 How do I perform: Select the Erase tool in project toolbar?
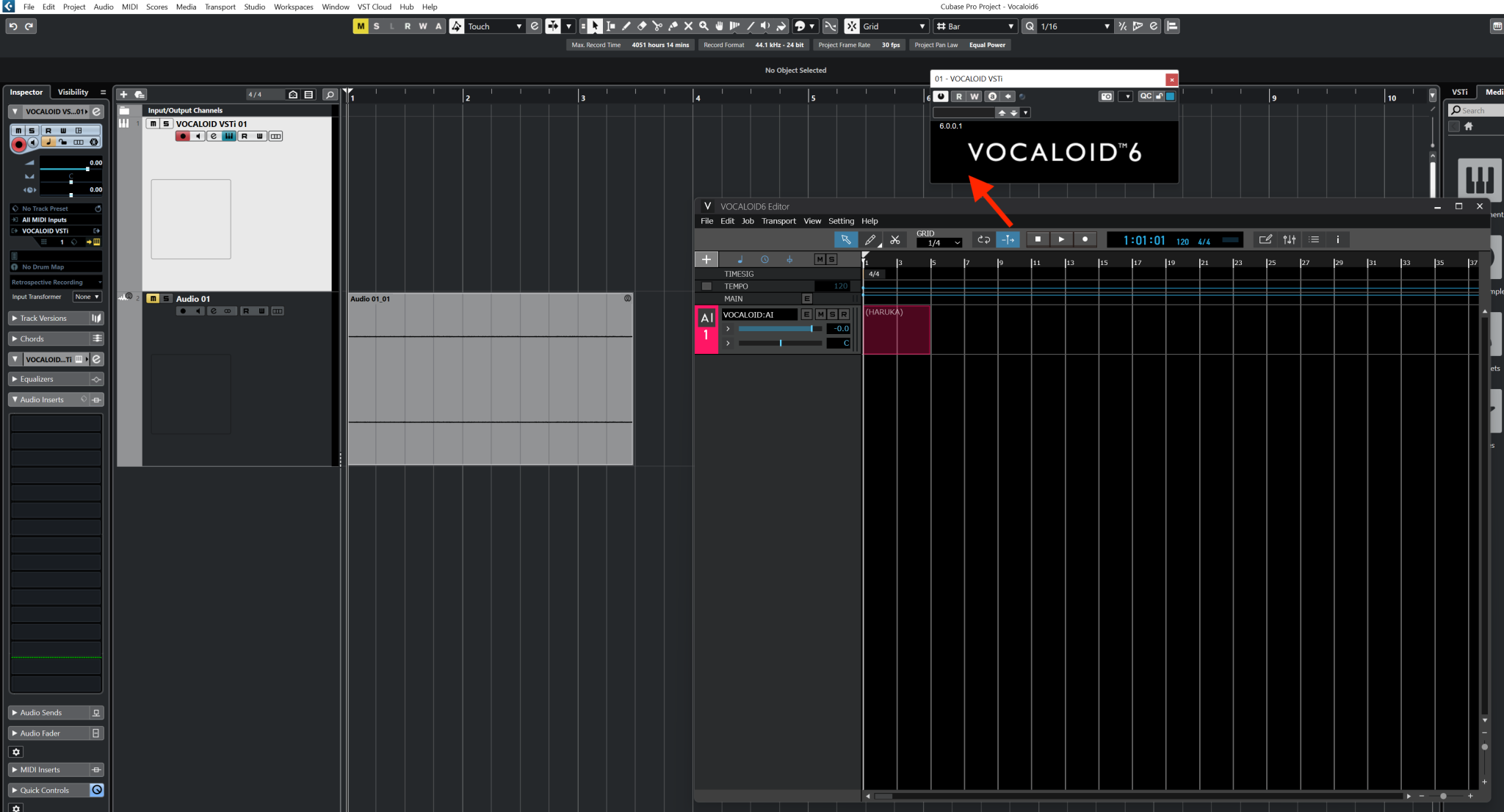click(642, 26)
